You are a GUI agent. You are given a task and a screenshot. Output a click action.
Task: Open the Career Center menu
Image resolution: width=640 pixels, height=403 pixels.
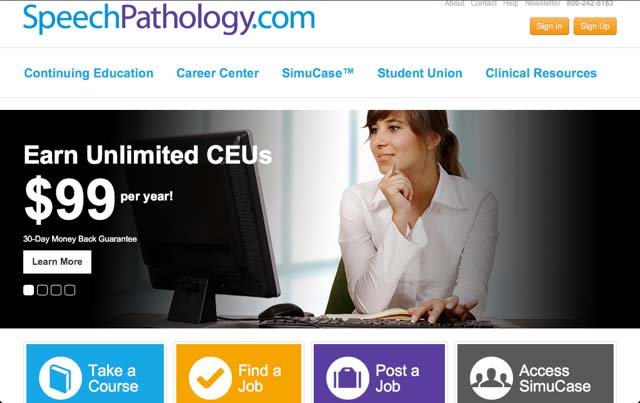point(218,73)
